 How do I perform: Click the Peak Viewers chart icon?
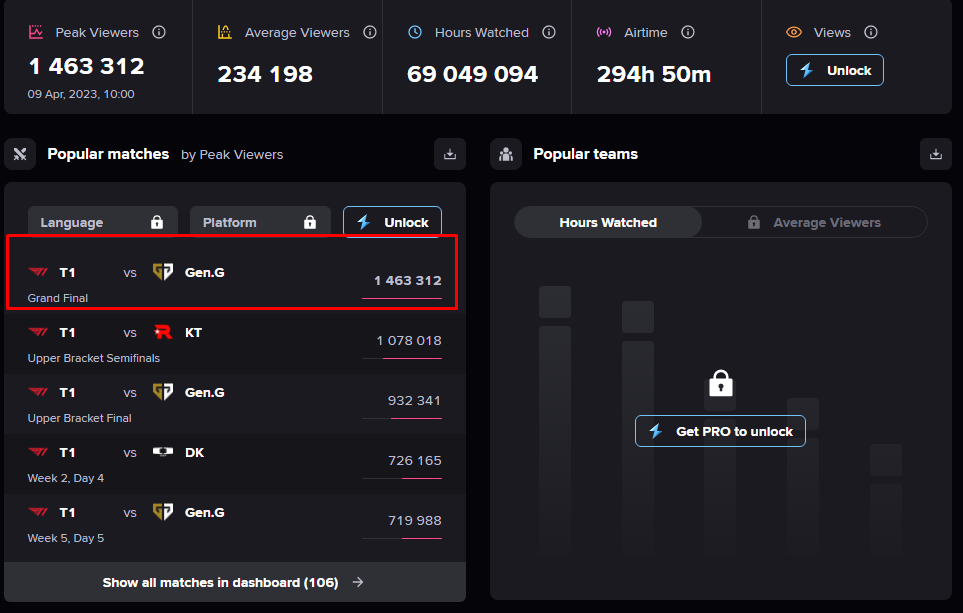(x=36, y=32)
